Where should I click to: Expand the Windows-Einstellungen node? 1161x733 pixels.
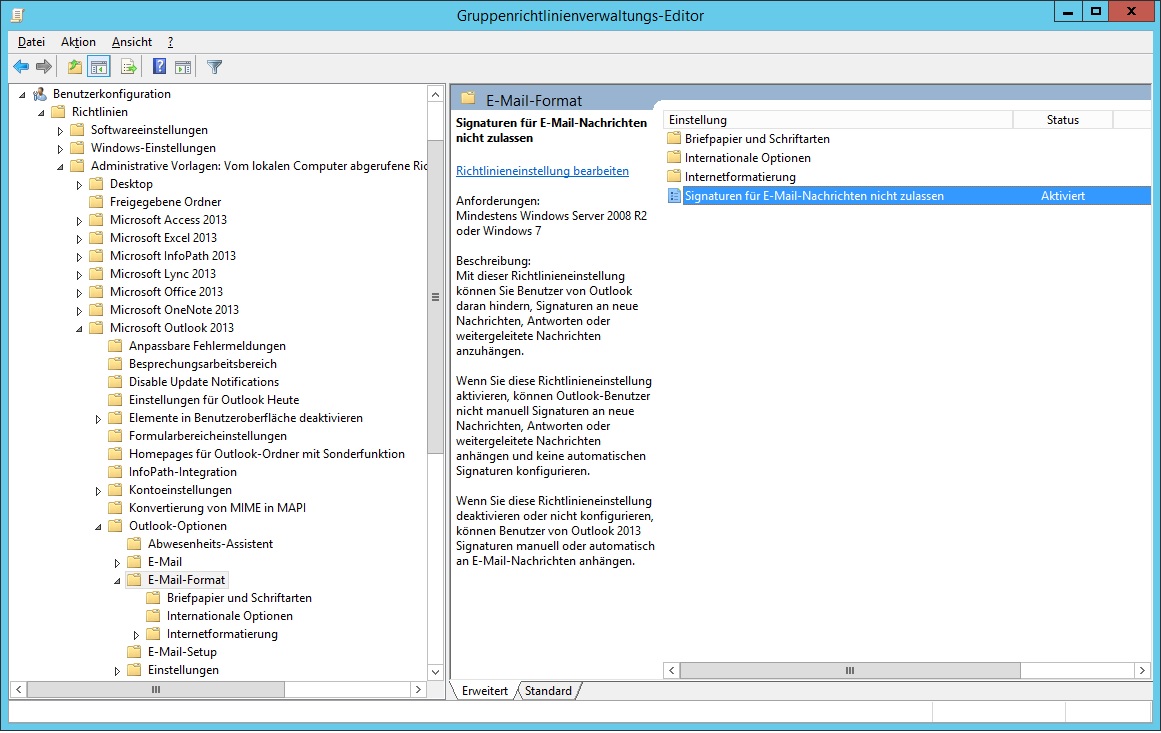coord(61,149)
